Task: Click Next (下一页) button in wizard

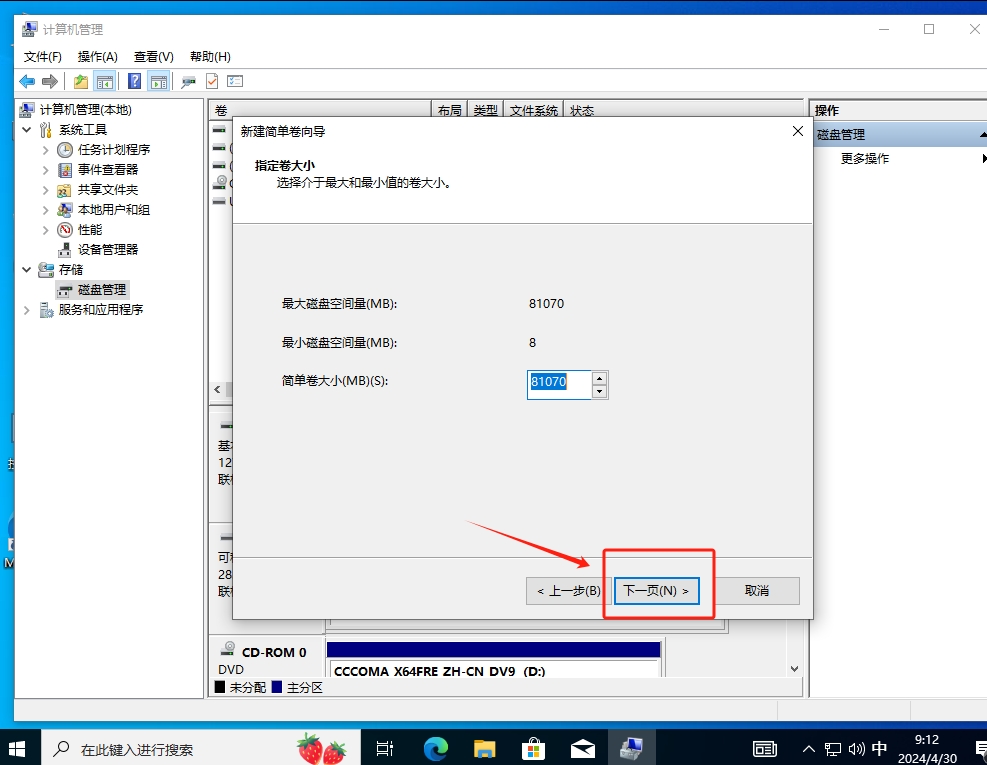Action: [x=657, y=591]
